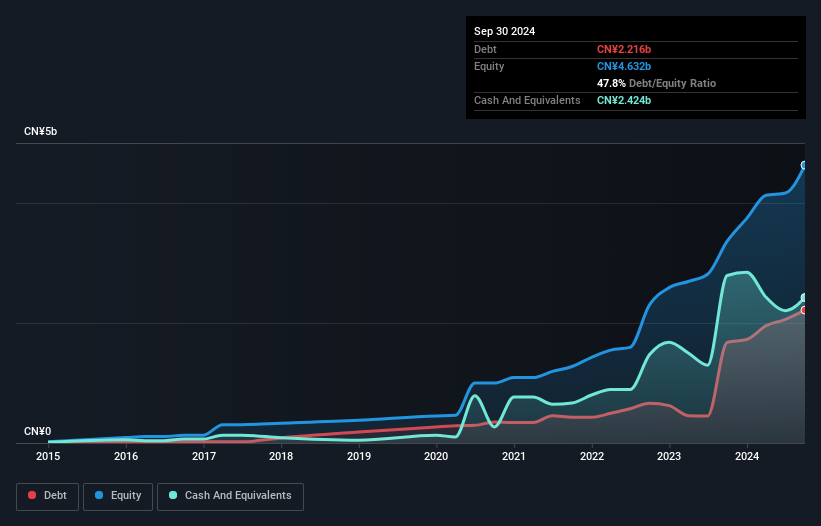Click the 2017 x-axis label
The height and width of the screenshot is (526, 821).
(x=204, y=456)
